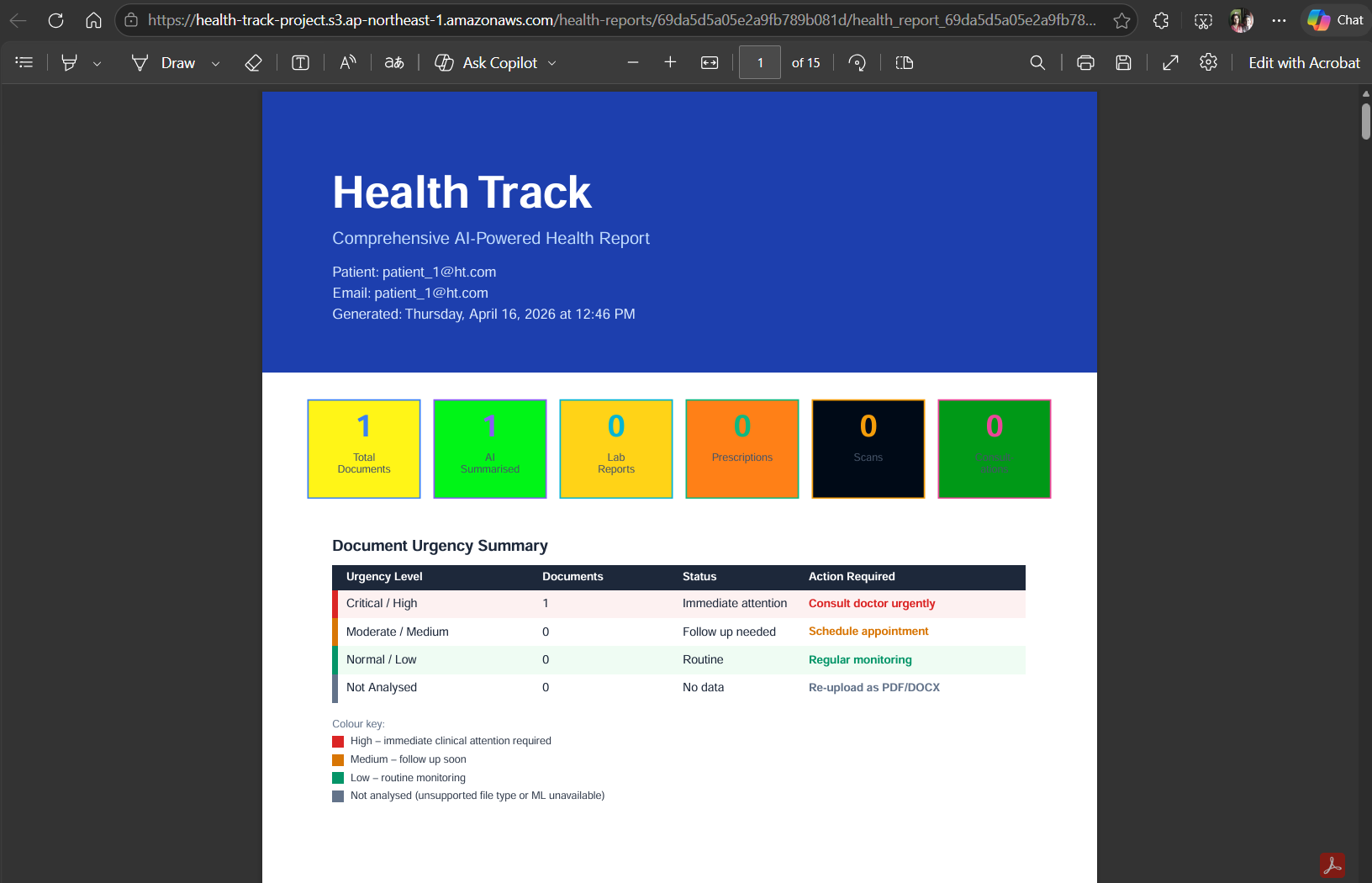Click Edit with Acrobat
This screenshot has height=883, width=1372.
point(1304,62)
